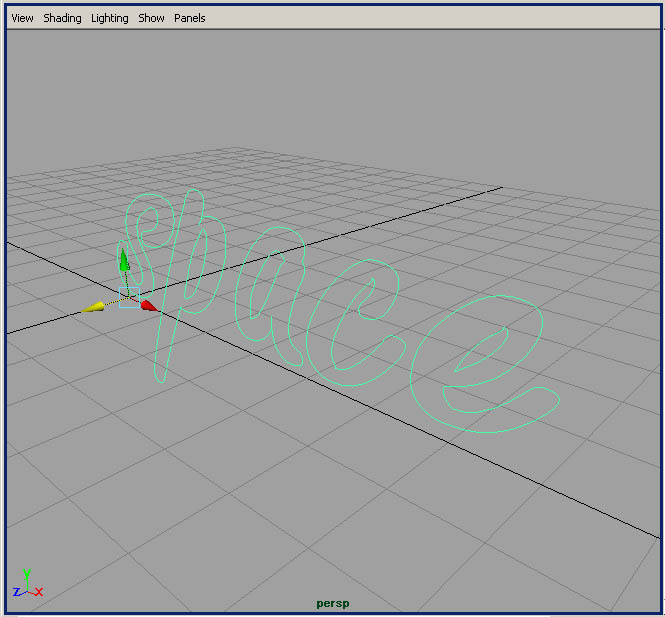Open the Panels menu
Image resolution: width=665 pixels, height=617 pixels.
coord(190,18)
